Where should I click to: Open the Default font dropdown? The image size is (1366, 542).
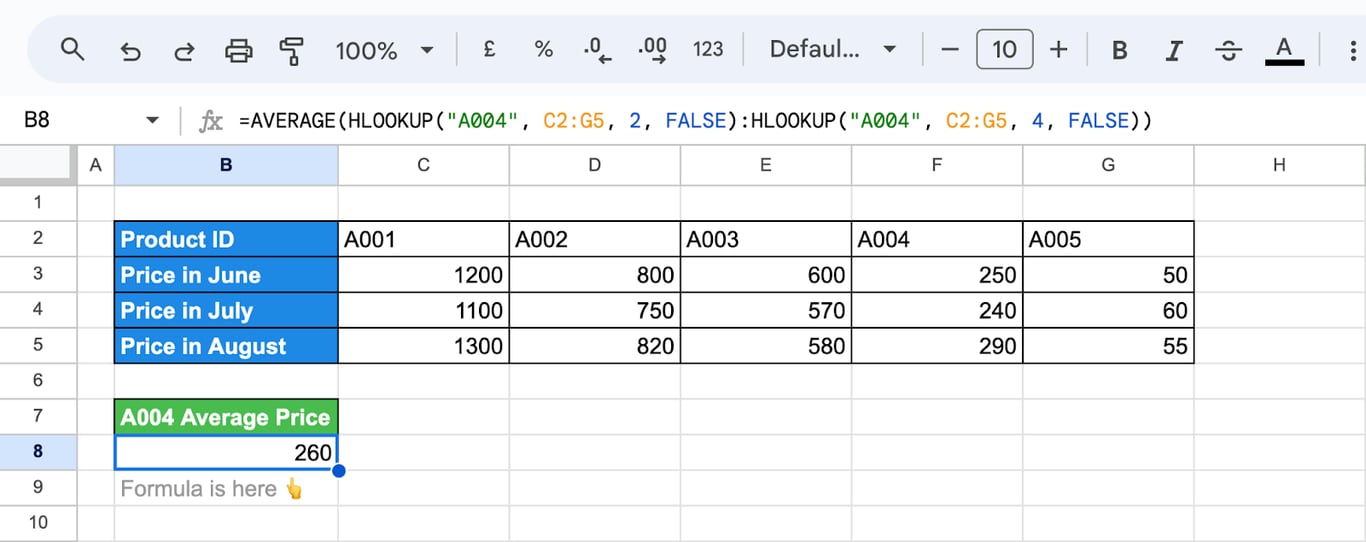(x=832, y=50)
